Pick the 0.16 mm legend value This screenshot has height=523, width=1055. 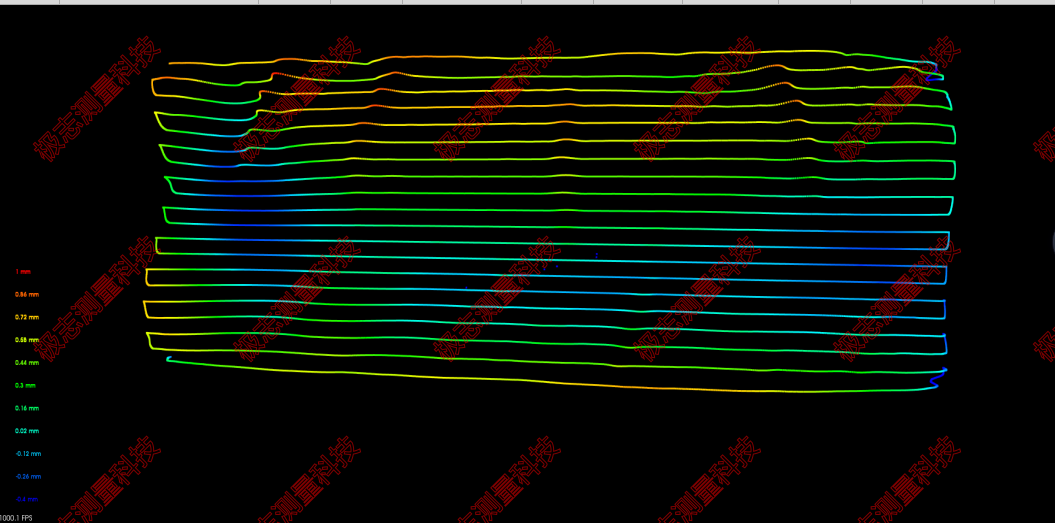click(27, 408)
